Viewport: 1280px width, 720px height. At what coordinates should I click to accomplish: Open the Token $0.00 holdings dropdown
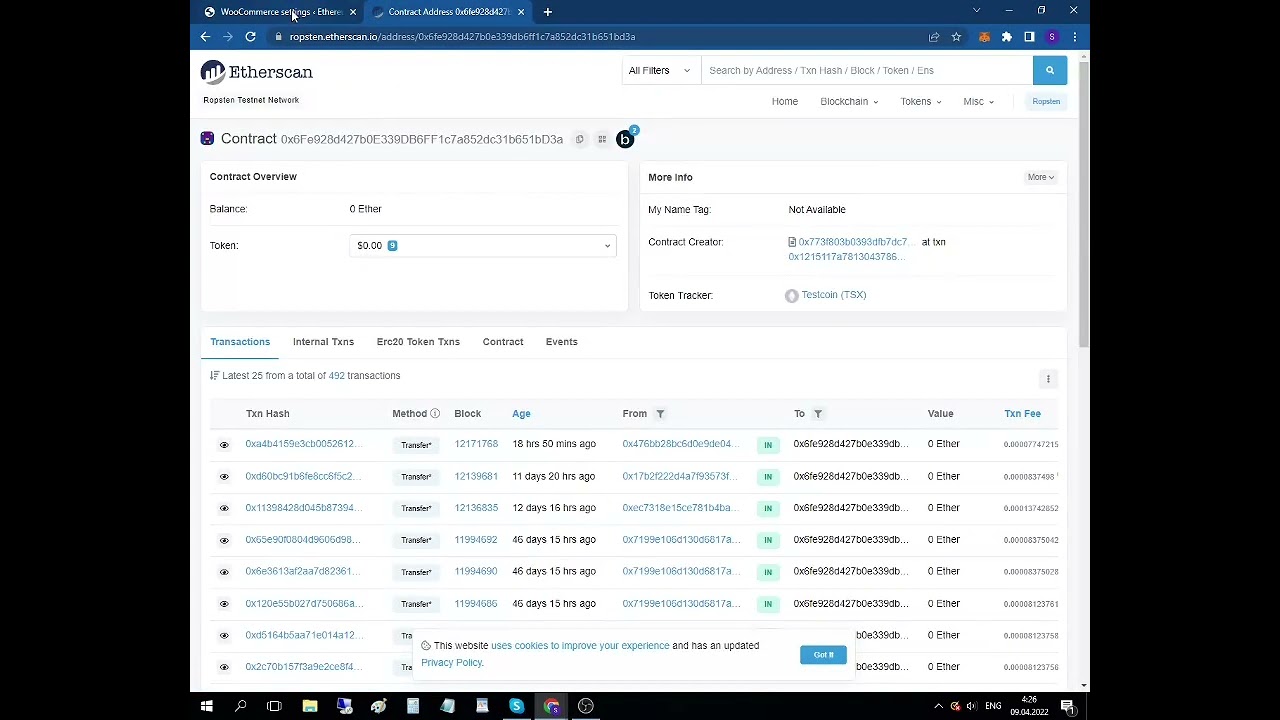pyautogui.click(x=483, y=246)
